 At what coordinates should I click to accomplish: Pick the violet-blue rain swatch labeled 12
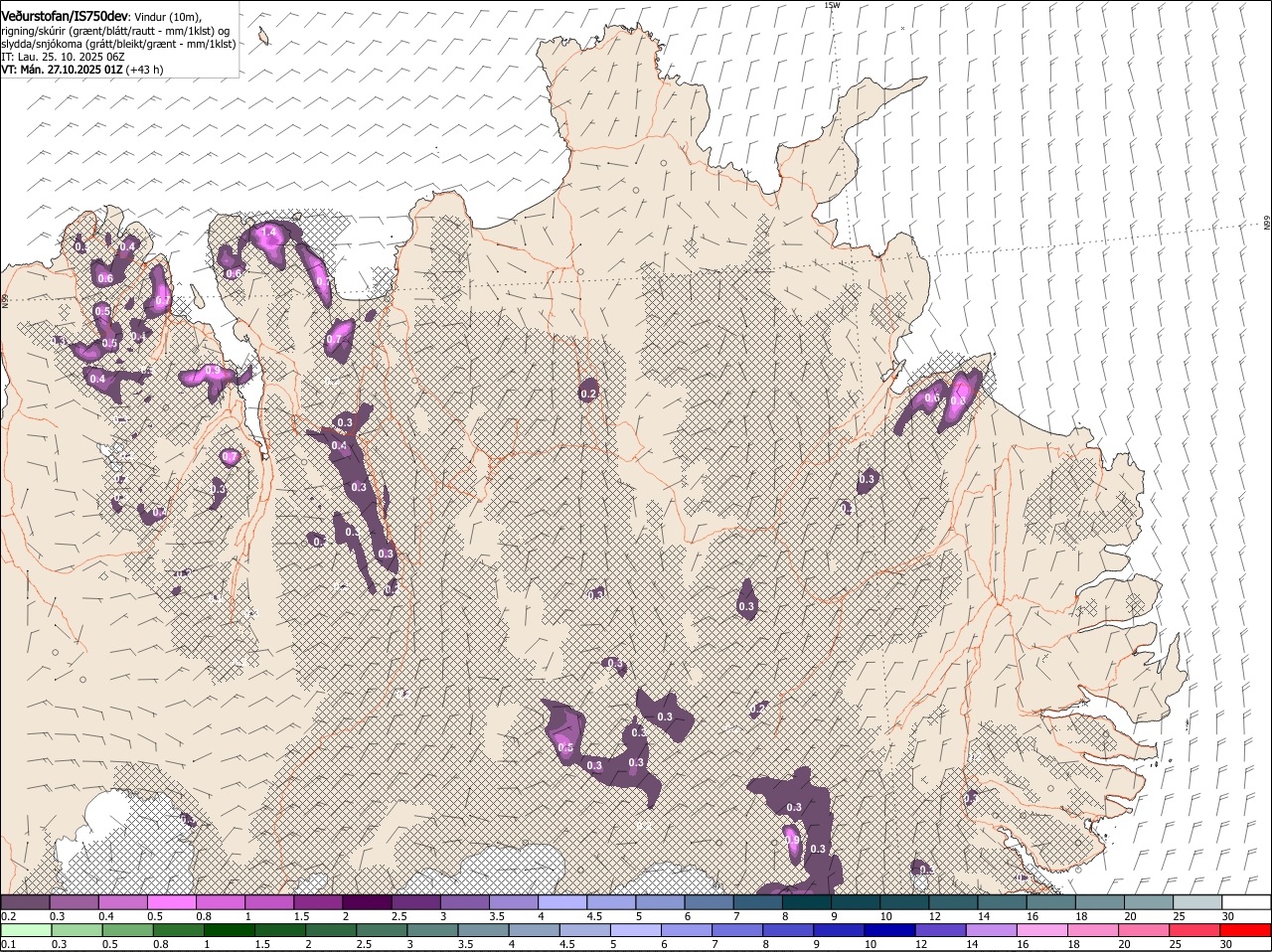pos(940,930)
